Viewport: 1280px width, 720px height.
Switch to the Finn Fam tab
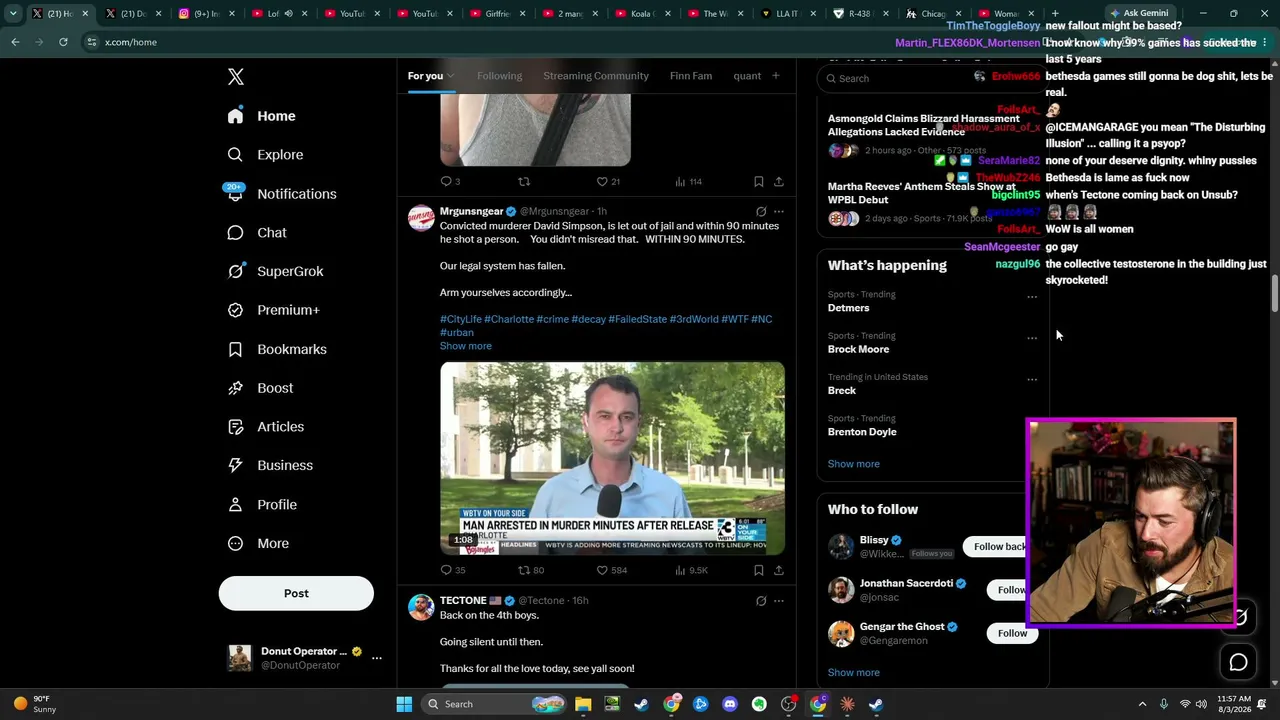(x=691, y=76)
